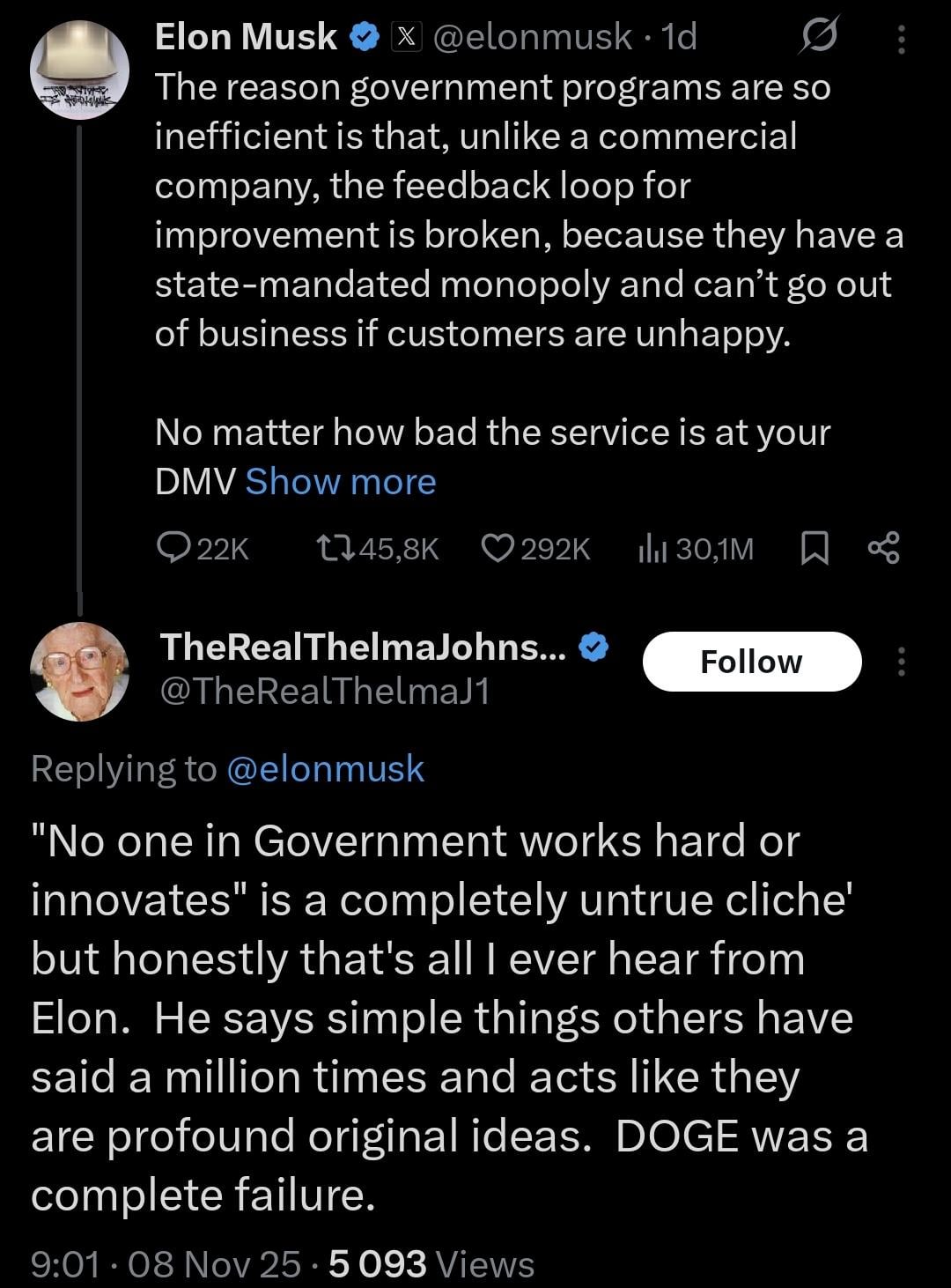951x1288 pixels.
Task: Tap the Grok slash icon on the post
Action: (x=820, y=37)
